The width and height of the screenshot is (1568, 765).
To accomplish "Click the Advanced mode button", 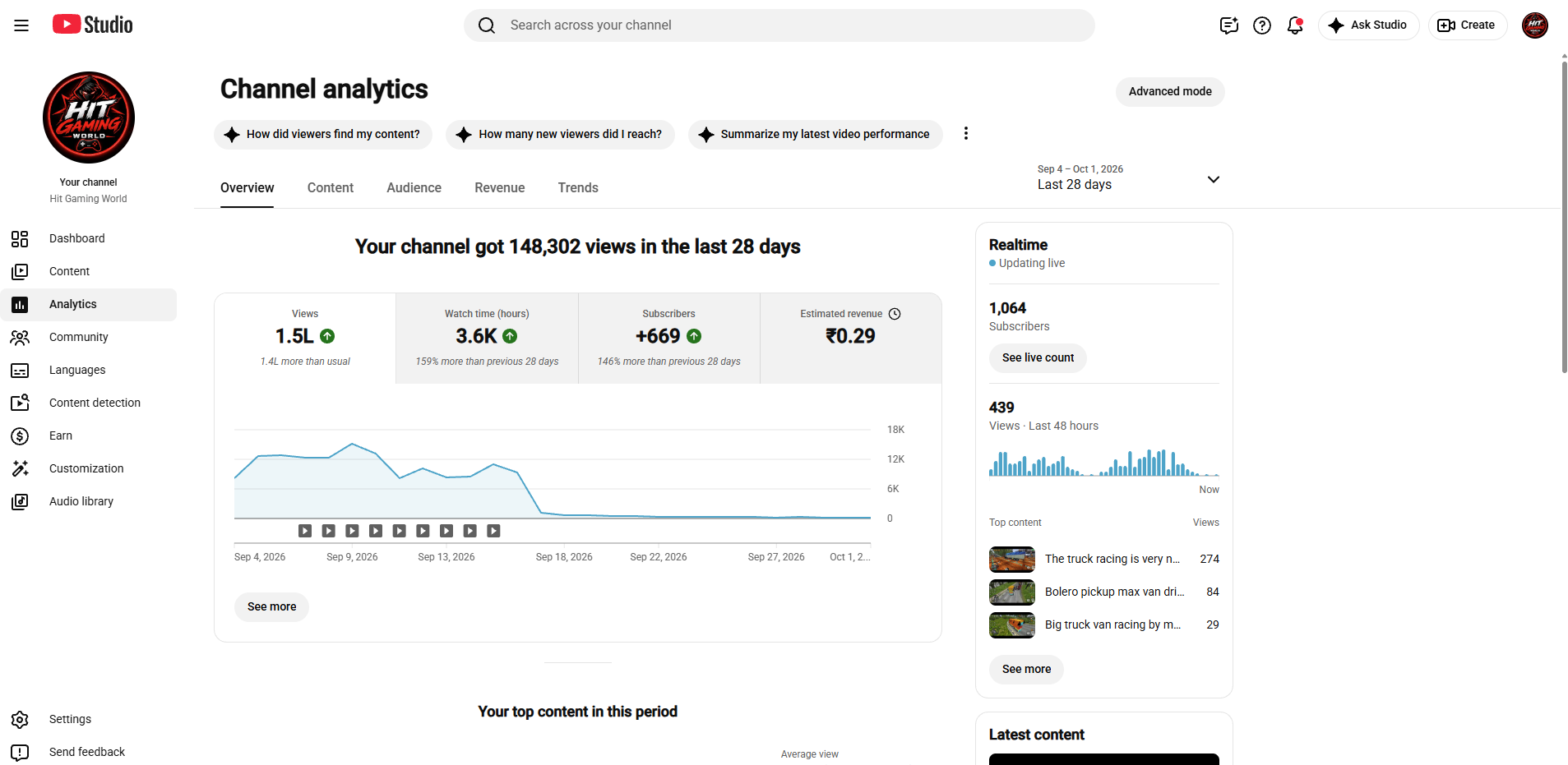I will [1170, 91].
